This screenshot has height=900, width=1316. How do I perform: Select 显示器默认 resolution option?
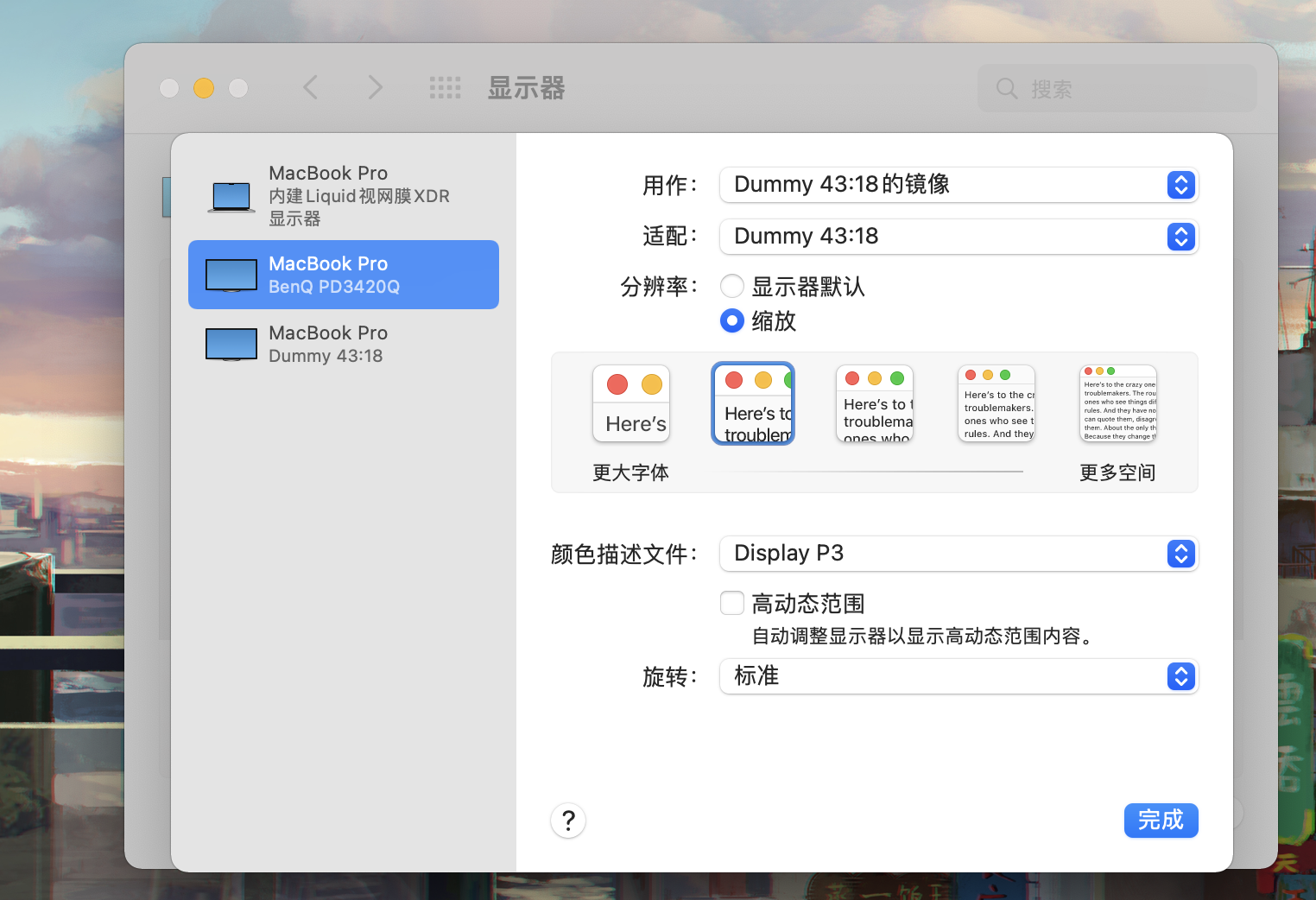click(732, 286)
